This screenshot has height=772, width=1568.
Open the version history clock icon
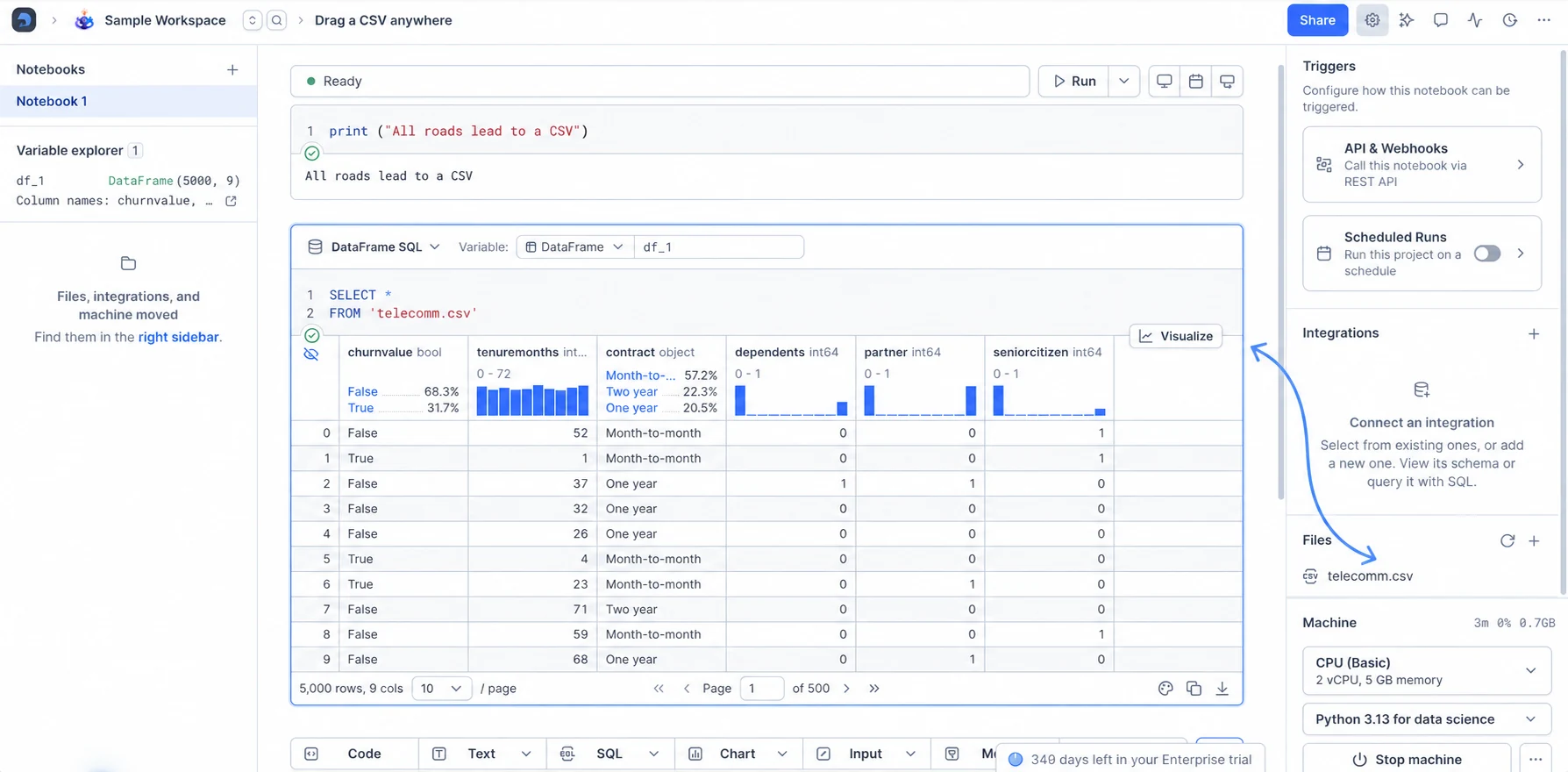1509,20
